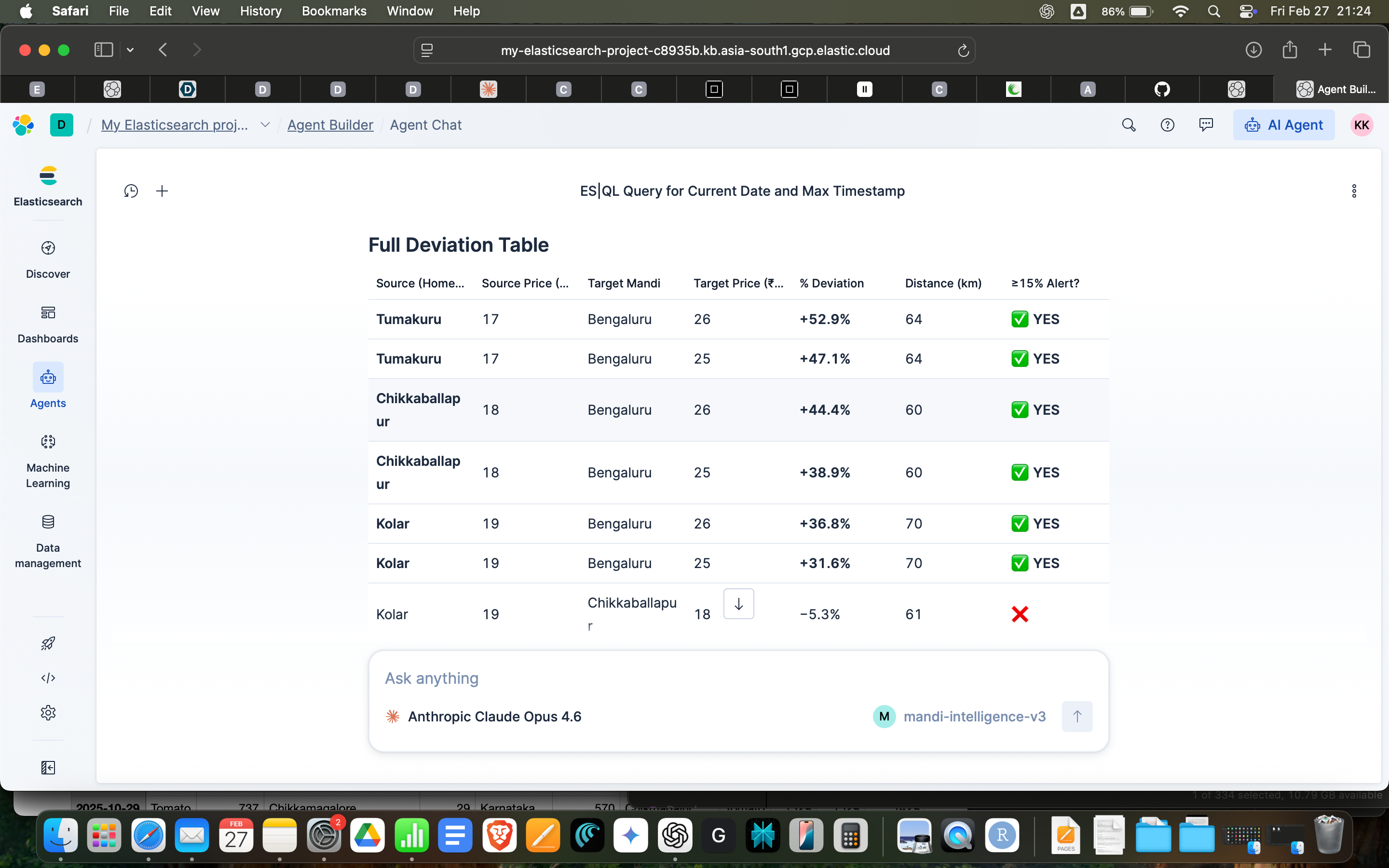Screen dimensions: 1389x868
Task: Open the Bookmarks menu
Action: click(x=333, y=11)
